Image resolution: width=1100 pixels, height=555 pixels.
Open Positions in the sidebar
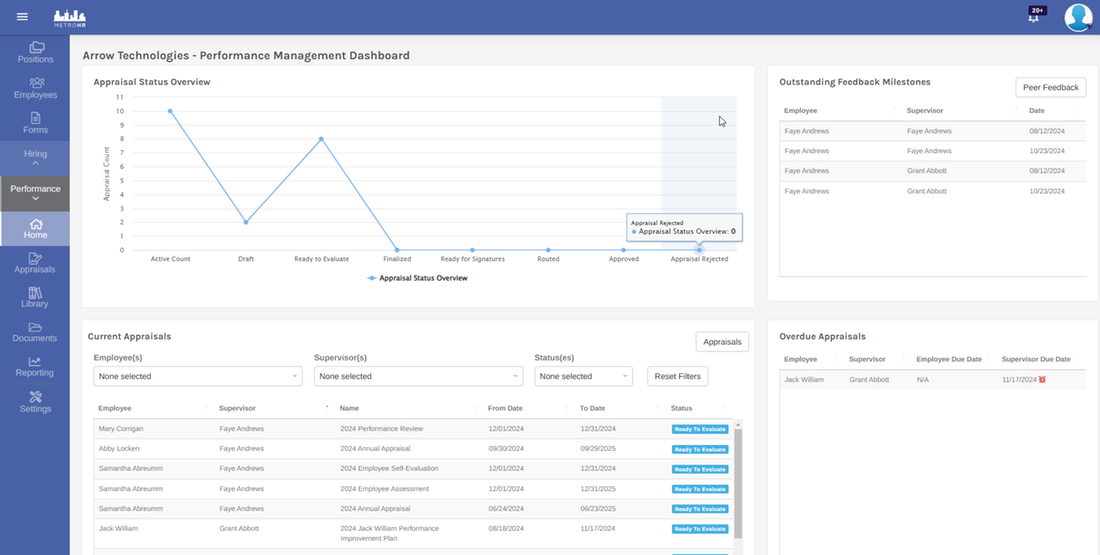[x=35, y=53]
